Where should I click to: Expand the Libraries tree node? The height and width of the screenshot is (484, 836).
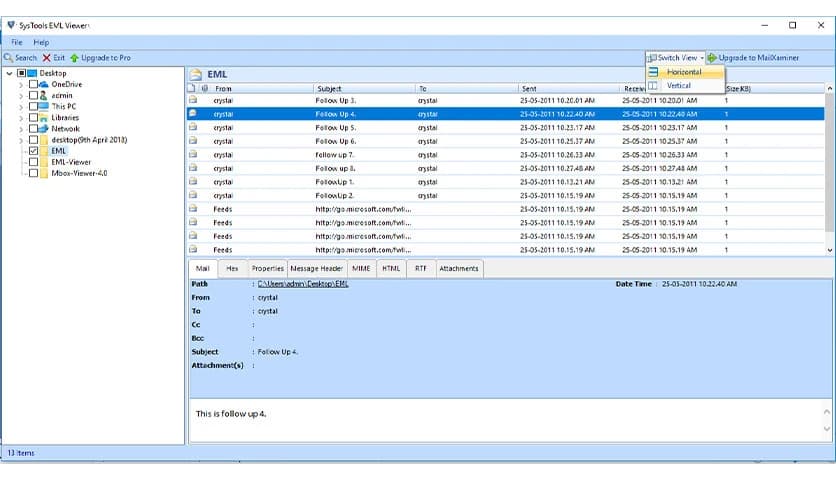21,118
